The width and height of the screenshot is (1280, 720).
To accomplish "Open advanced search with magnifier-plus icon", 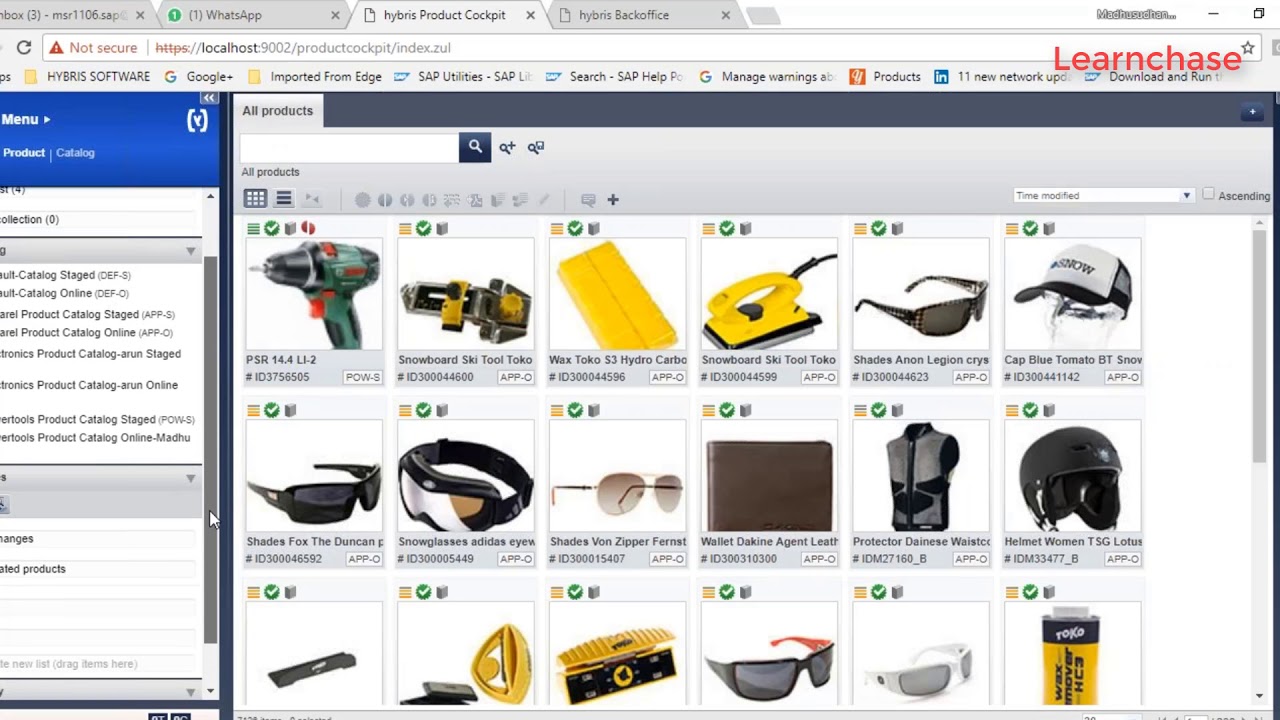I will point(507,147).
